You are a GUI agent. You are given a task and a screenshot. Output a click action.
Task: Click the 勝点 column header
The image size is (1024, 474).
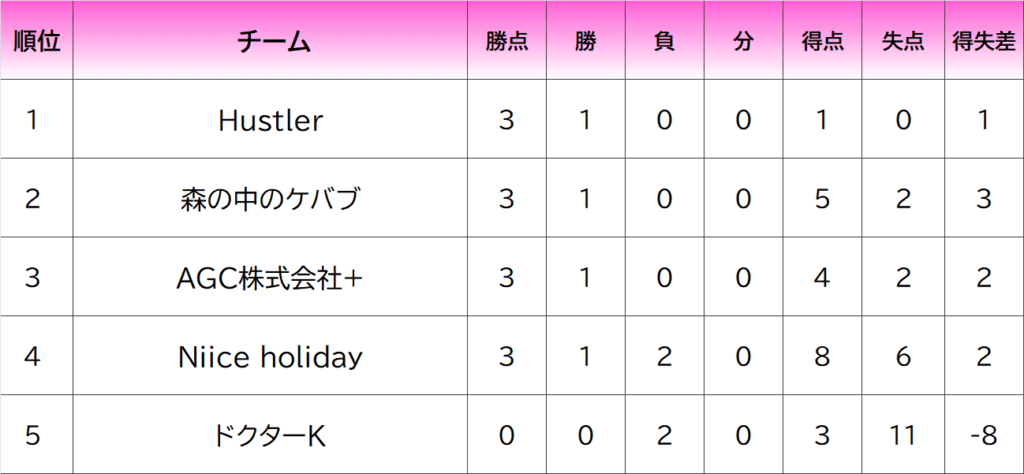[x=507, y=42]
